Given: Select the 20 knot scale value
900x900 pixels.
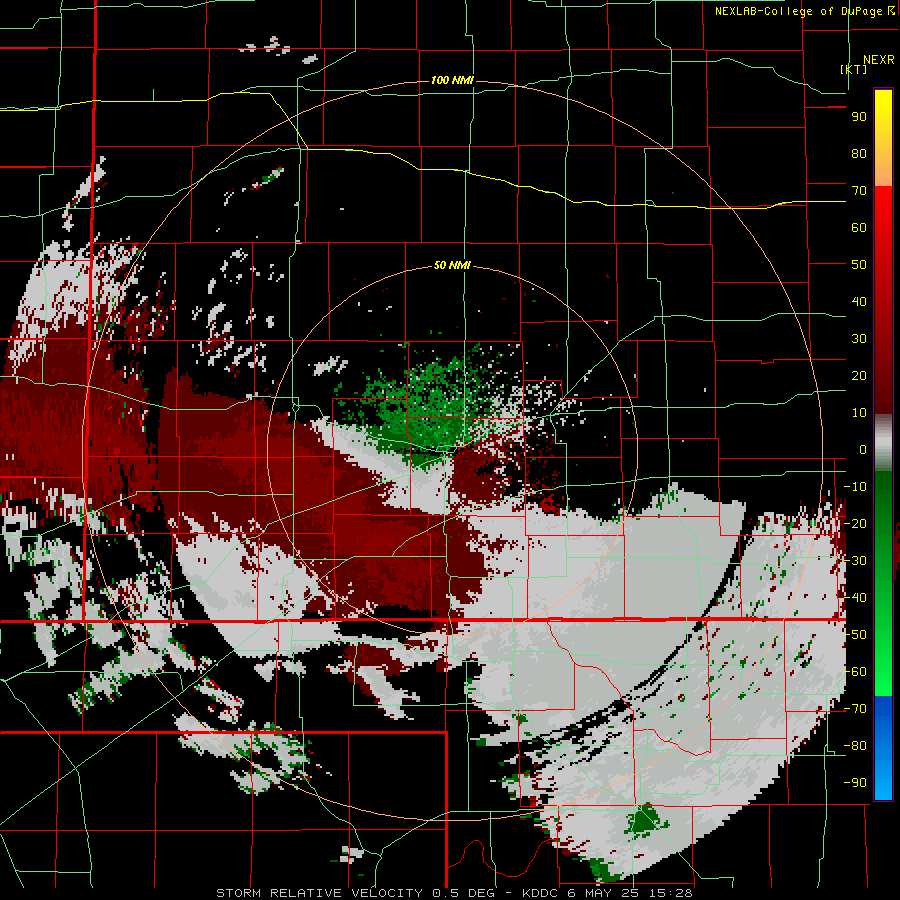Looking at the screenshot, I should pyautogui.click(x=859, y=375).
